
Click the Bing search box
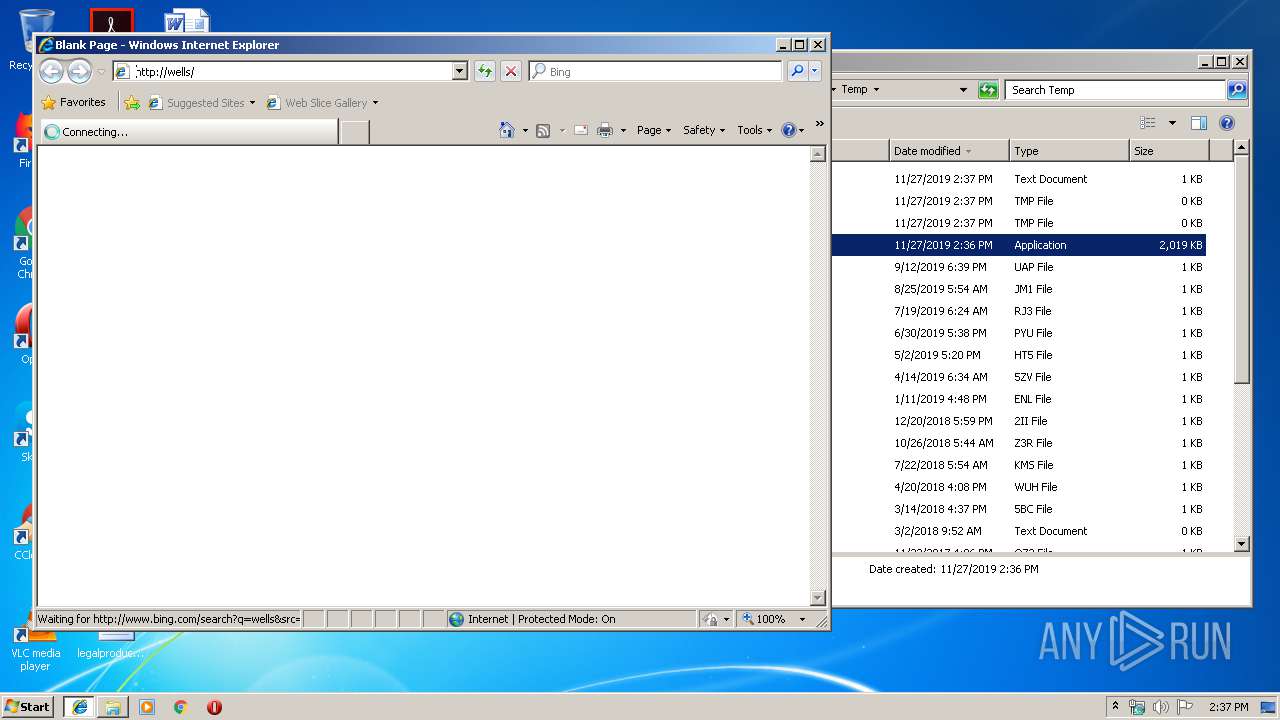656,71
